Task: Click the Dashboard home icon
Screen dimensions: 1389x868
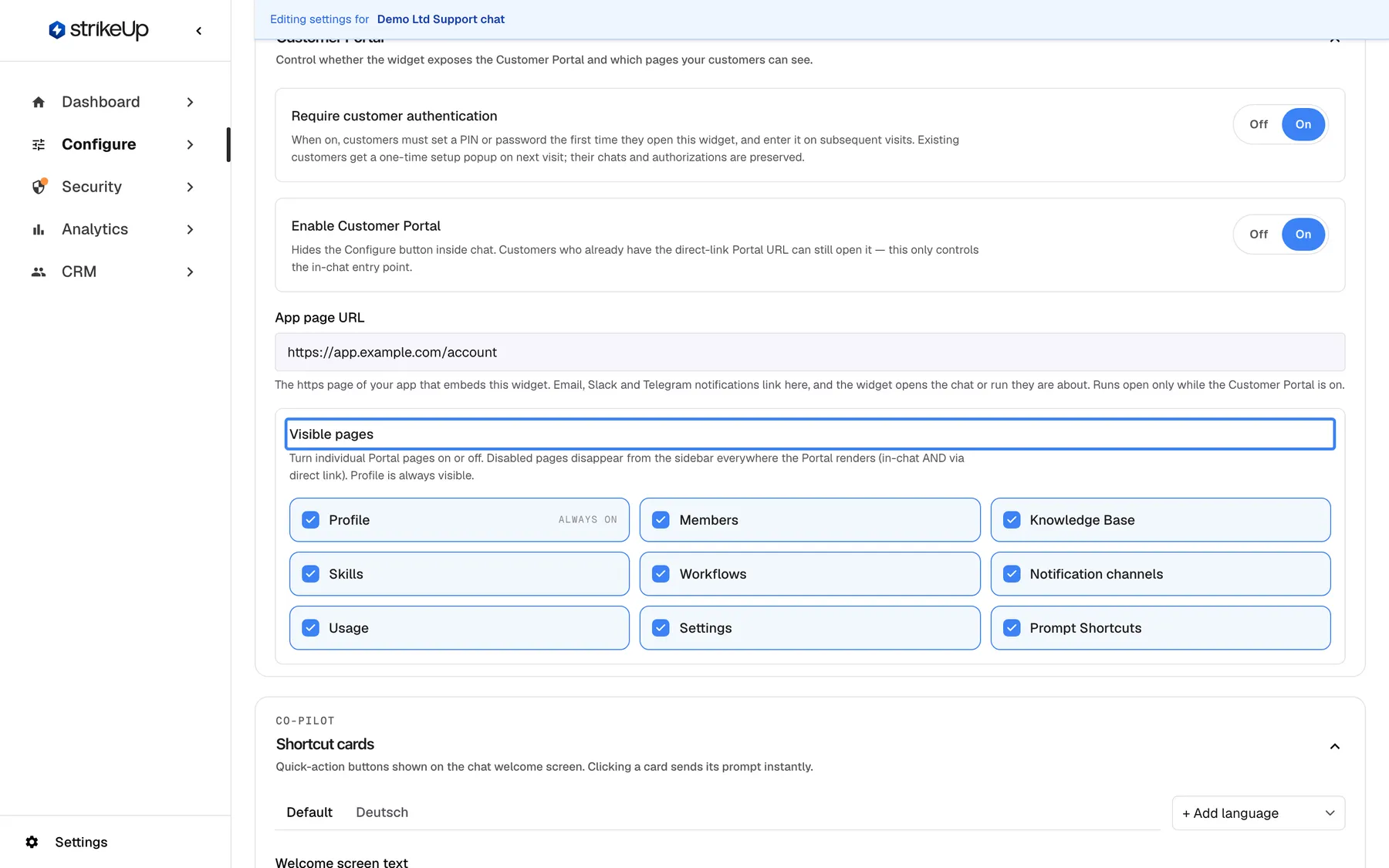Action: (39, 102)
